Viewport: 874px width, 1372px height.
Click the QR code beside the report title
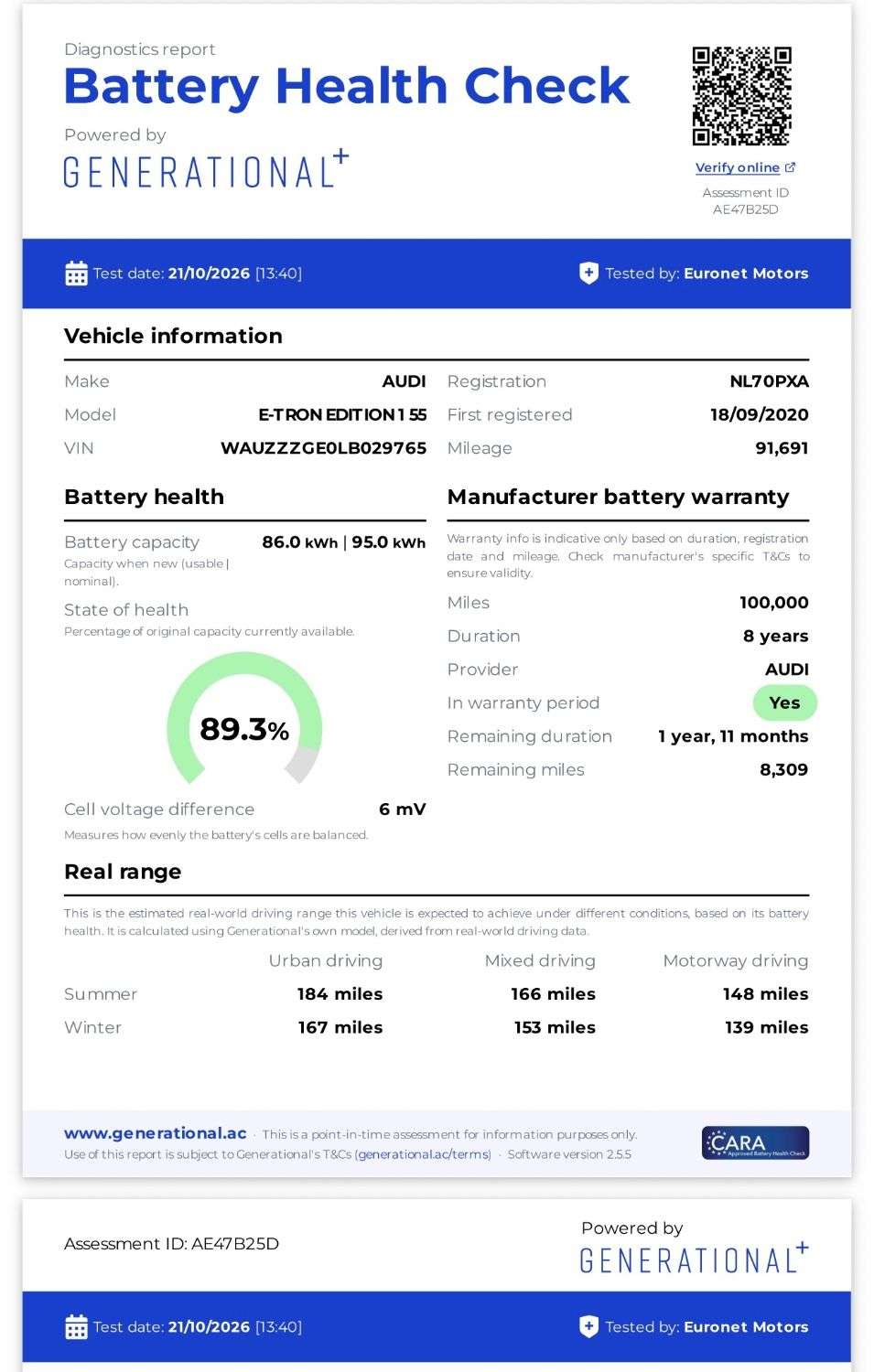741,96
